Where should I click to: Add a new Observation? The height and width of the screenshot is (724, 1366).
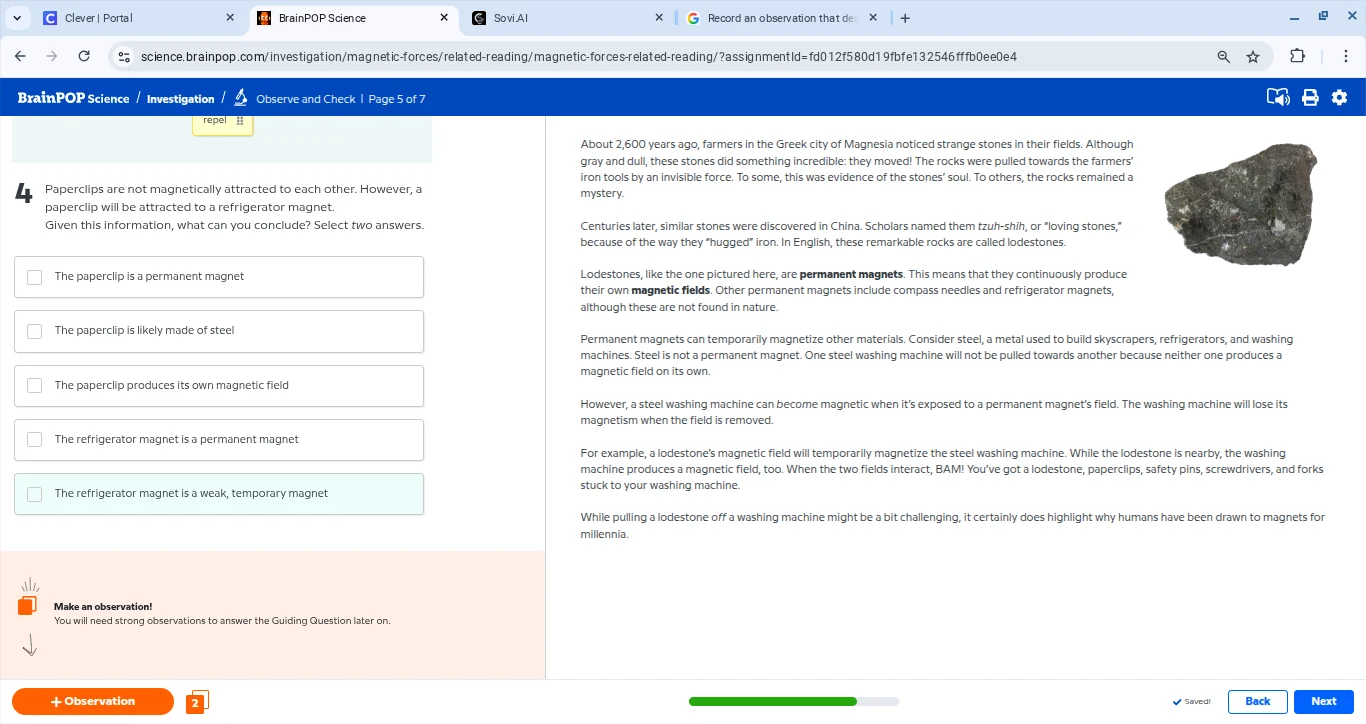pos(93,702)
